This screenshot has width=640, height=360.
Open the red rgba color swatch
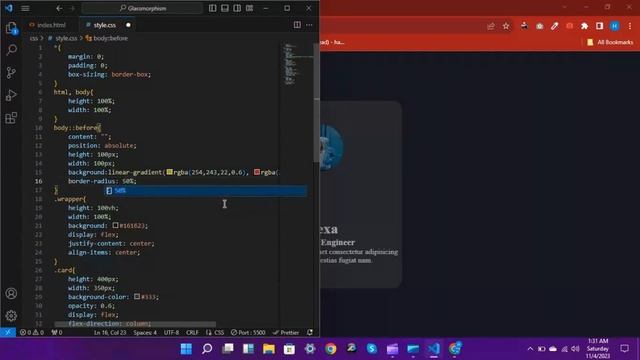(x=257, y=172)
